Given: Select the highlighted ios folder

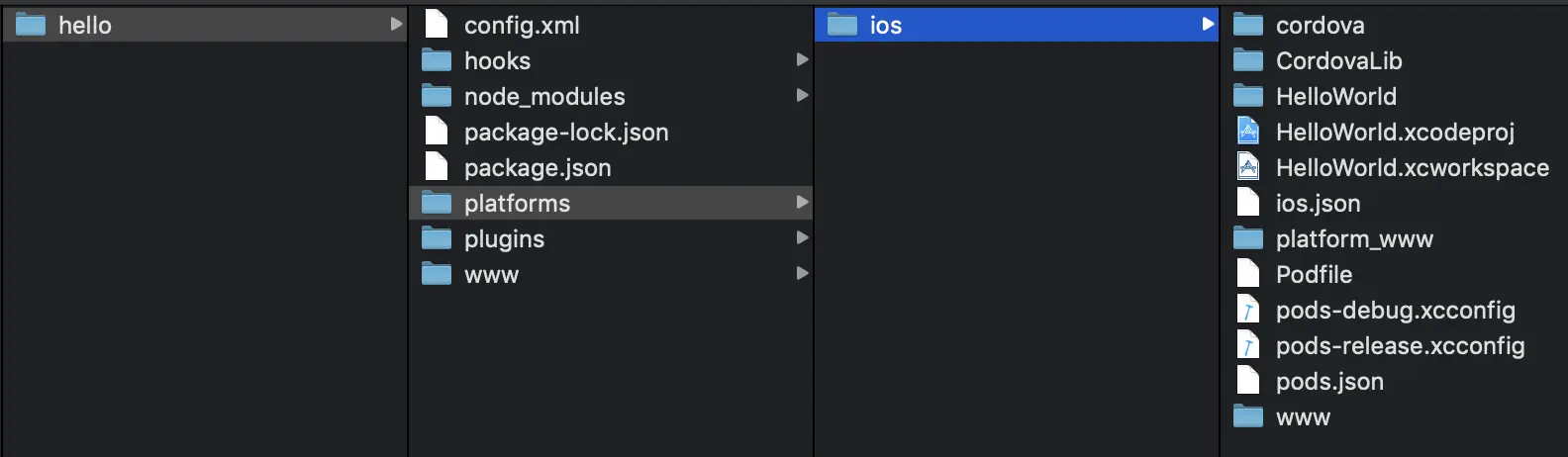Looking at the screenshot, I should pyautogui.click(x=1017, y=25).
